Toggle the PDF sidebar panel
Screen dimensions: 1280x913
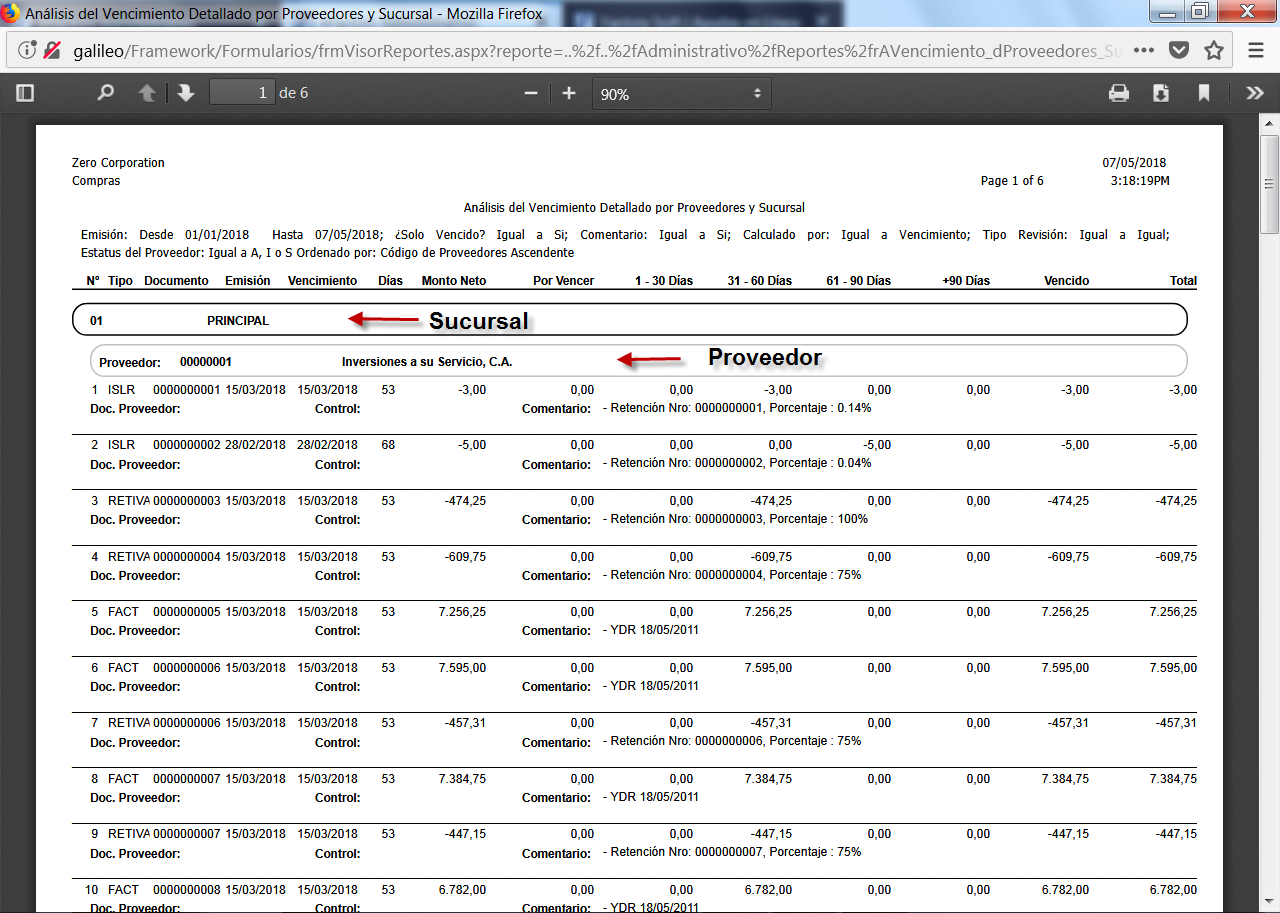[25, 93]
